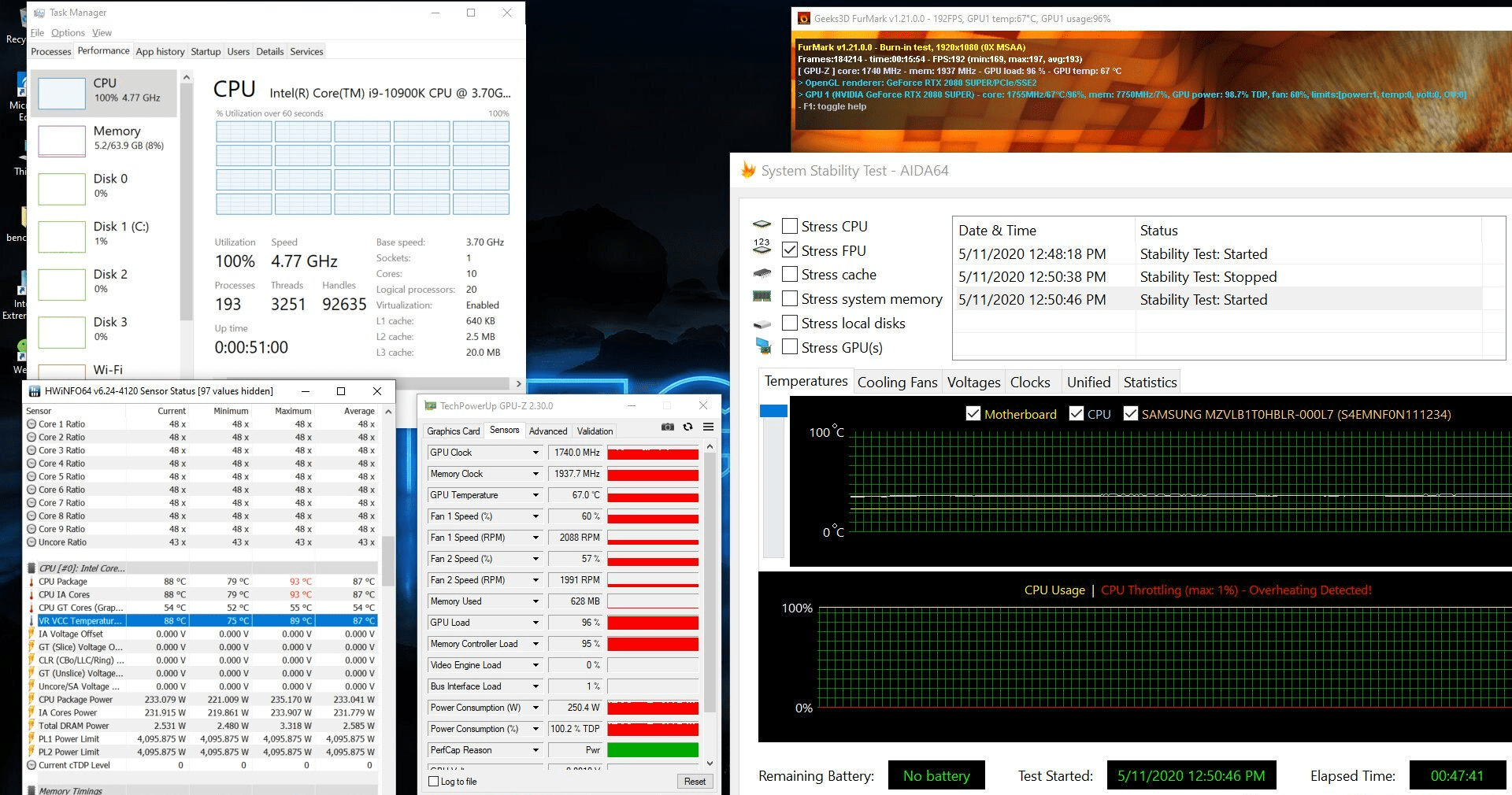Viewport: 1512px width, 795px height.
Task: Click the thermometer icon for CPU IA Cores
Action: [31, 595]
